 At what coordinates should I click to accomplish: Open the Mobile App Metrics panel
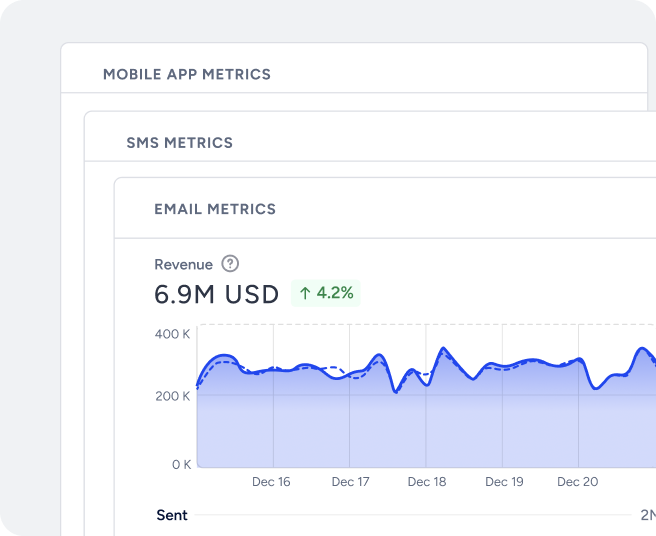pyautogui.click(x=187, y=74)
